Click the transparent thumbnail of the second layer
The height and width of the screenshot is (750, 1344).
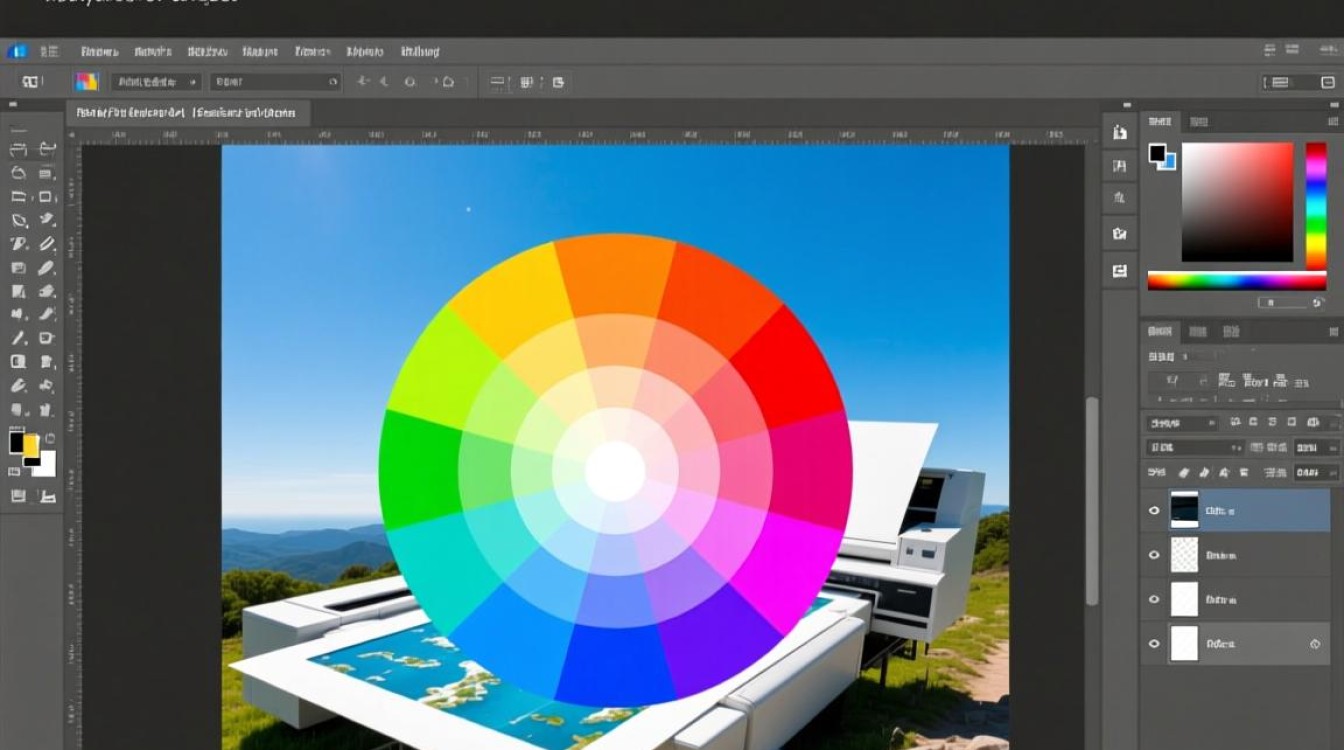(x=1184, y=555)
